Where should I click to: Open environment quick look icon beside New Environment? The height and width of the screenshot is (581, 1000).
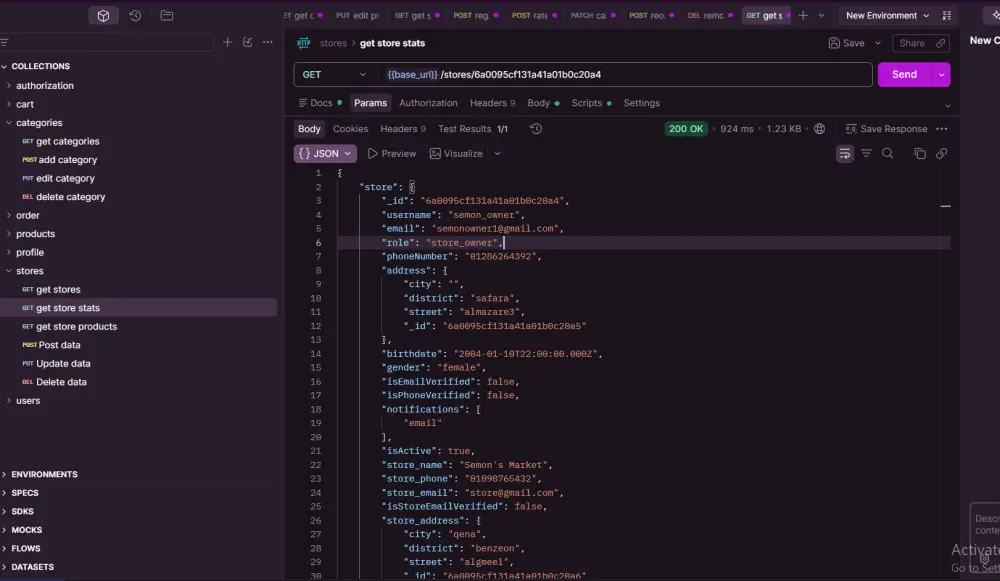click(x=946, y=16)
